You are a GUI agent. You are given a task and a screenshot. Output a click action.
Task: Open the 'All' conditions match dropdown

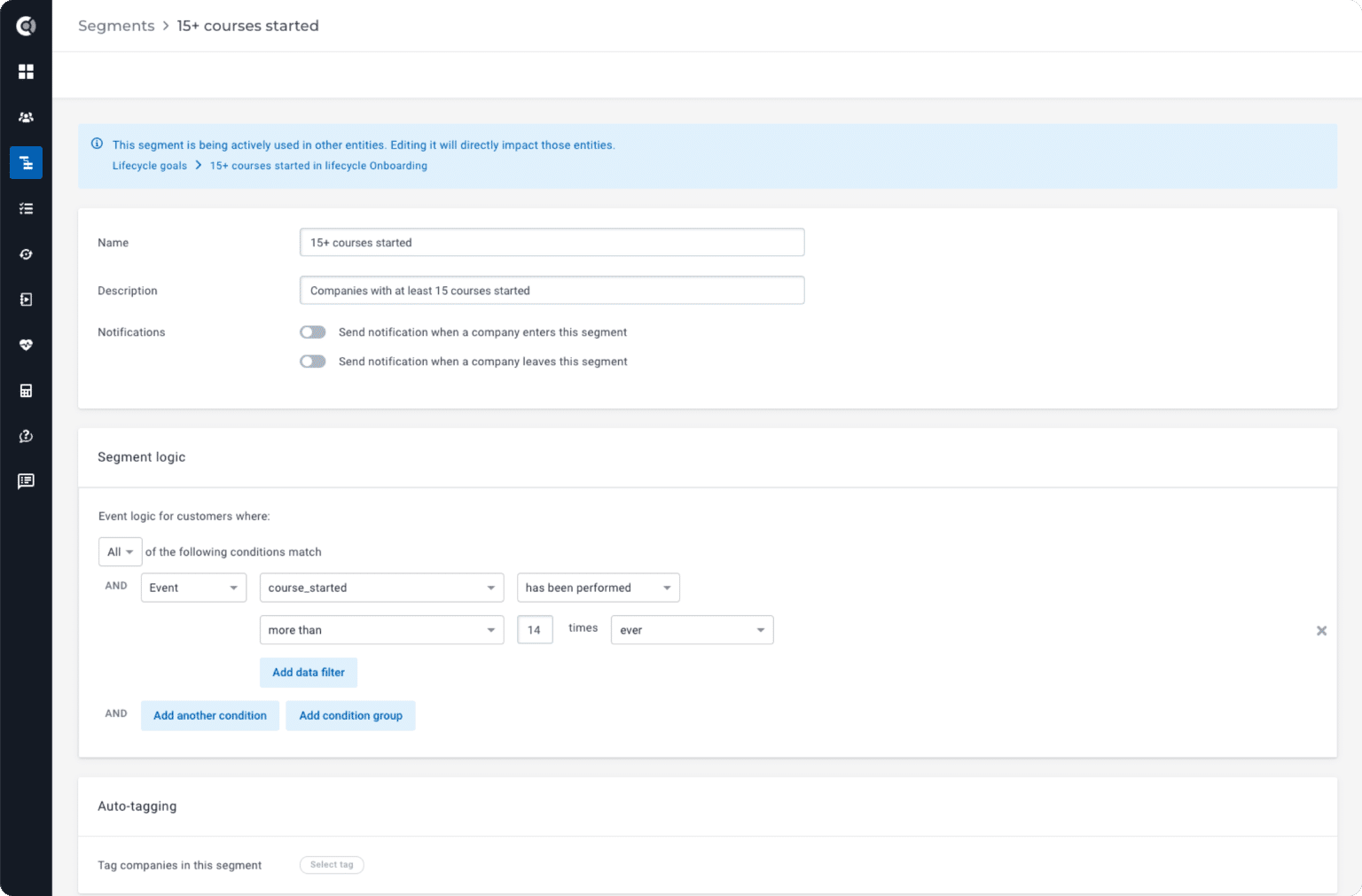tap(120, 551)
